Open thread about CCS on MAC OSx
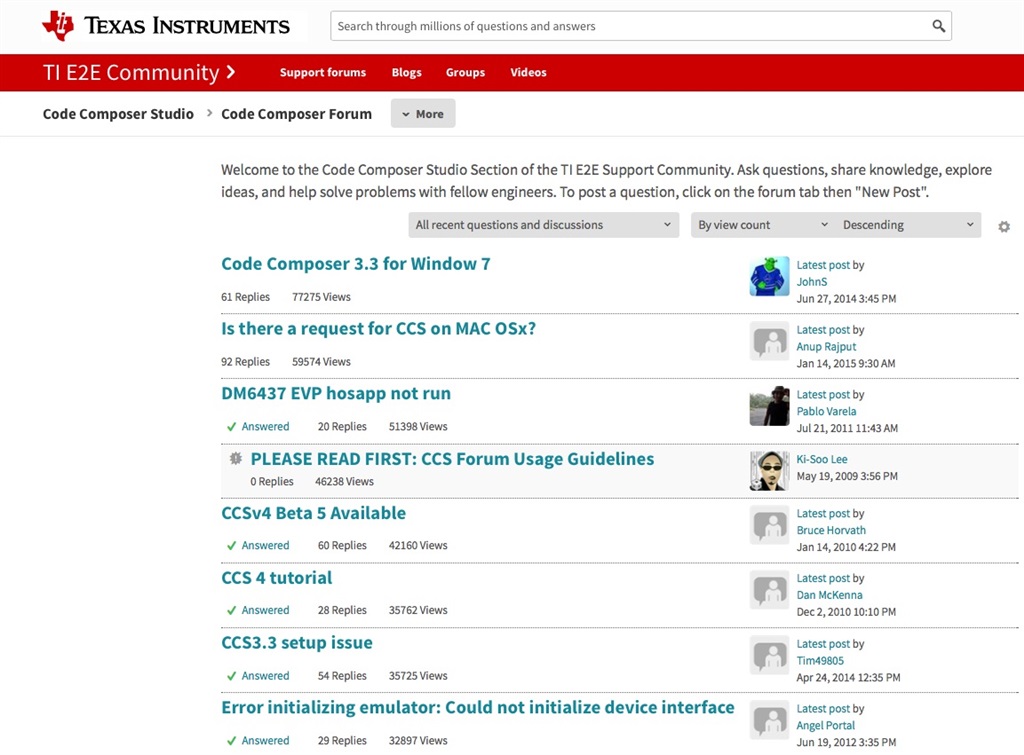 pos(379,329)
